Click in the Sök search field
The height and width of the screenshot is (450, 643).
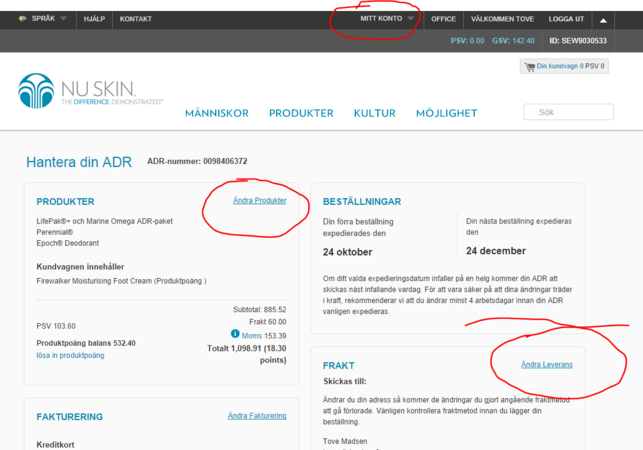click(568, 112)
